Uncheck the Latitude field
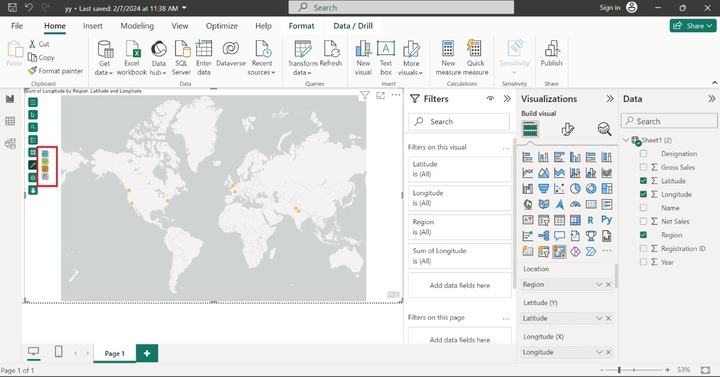 (643, 181)
